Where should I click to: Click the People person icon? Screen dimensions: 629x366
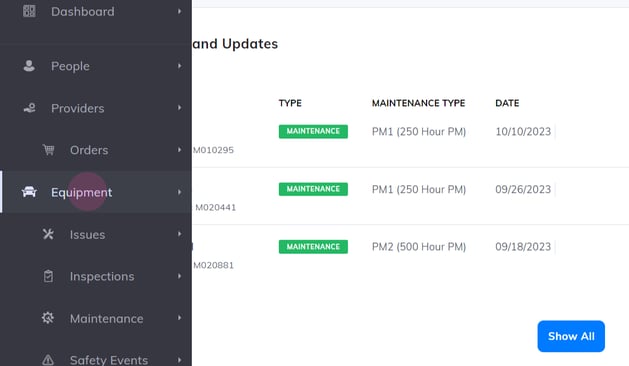[x=29, y=66]
